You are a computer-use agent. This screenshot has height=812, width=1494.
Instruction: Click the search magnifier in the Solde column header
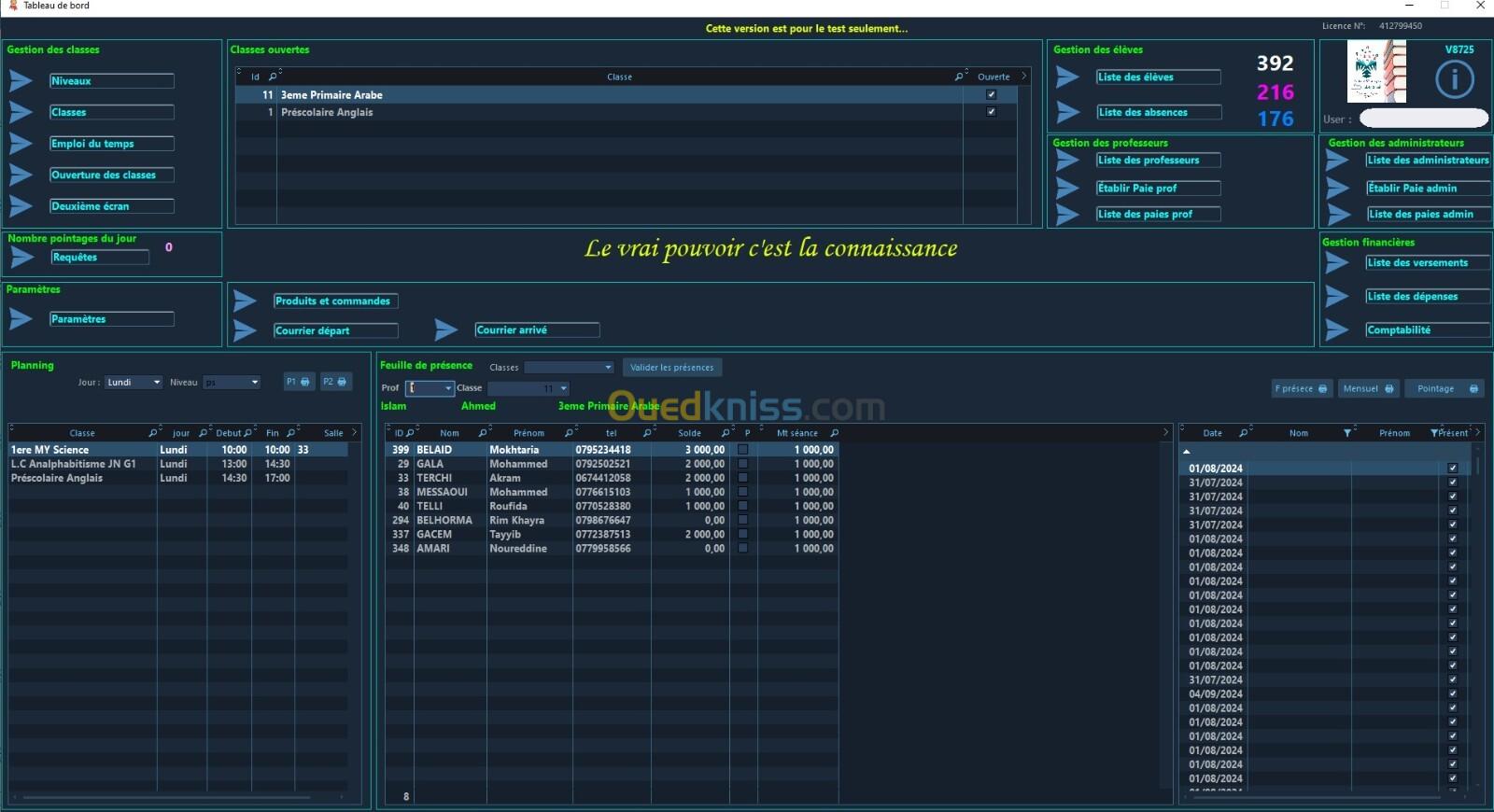(725, 433)
